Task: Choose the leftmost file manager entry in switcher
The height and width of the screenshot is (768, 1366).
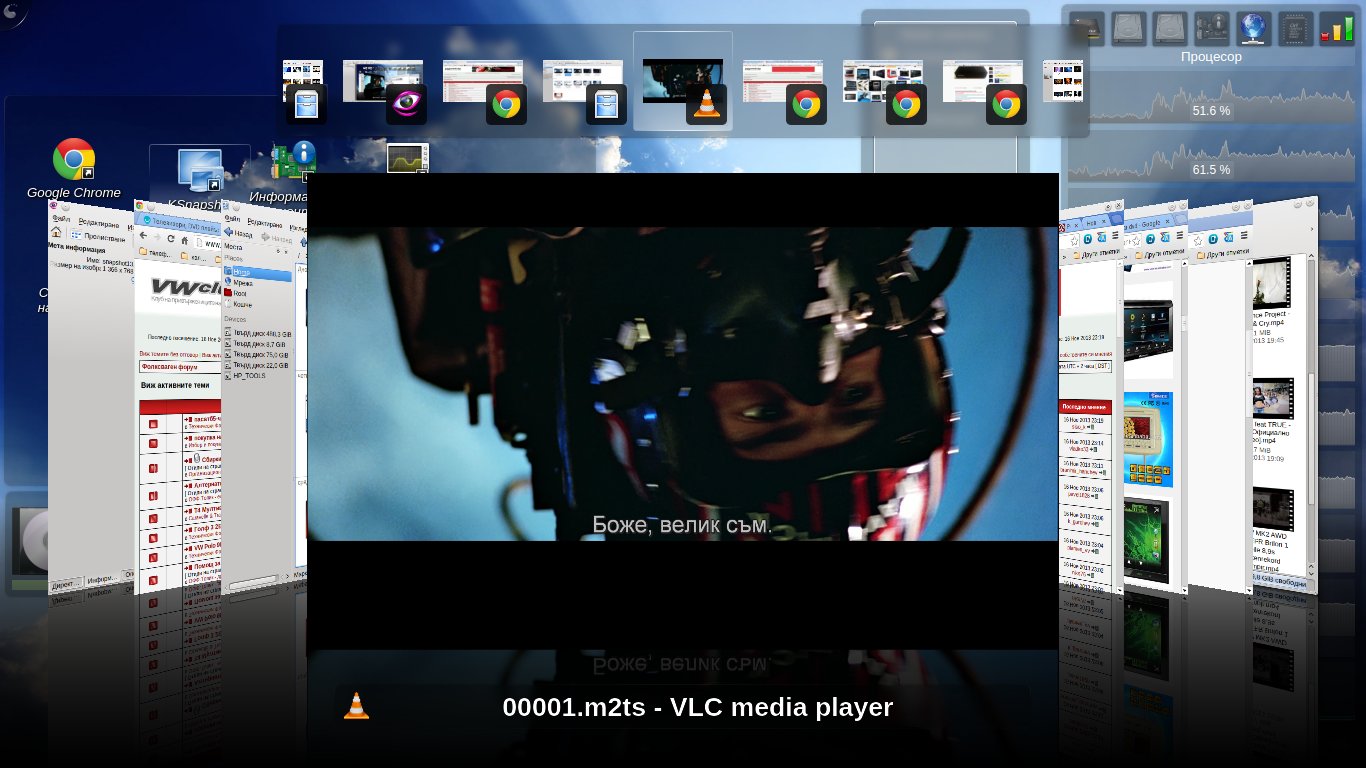Action: click(304, 84)
